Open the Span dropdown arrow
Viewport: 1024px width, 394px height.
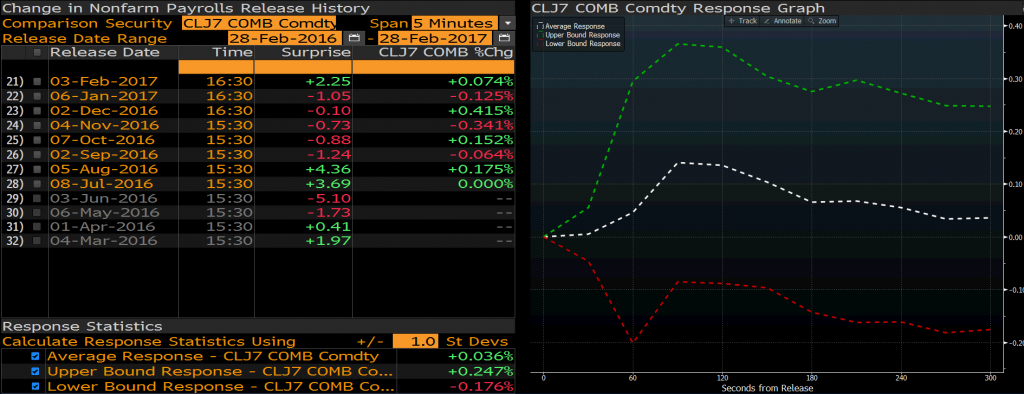tap(507, 24)
